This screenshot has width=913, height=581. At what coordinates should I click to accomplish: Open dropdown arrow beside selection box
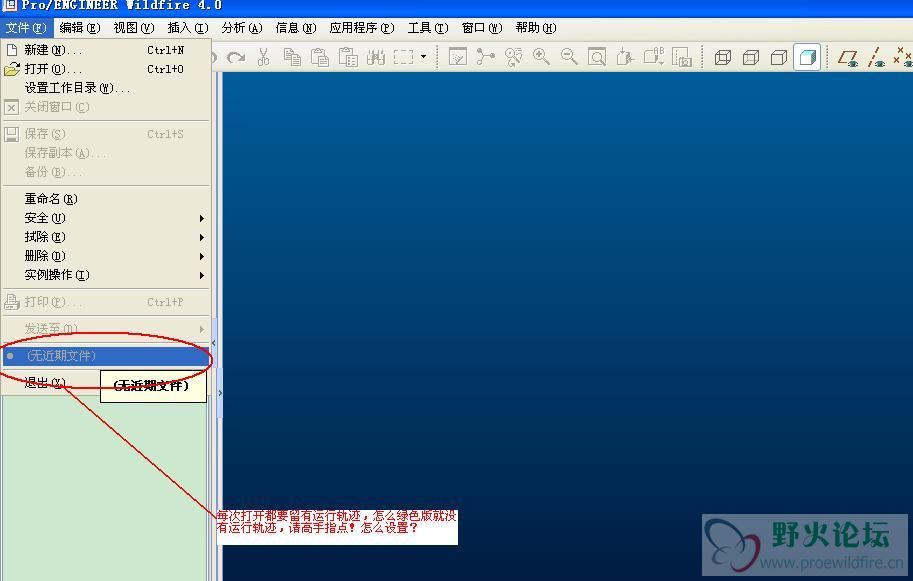(x=423, y=57)
